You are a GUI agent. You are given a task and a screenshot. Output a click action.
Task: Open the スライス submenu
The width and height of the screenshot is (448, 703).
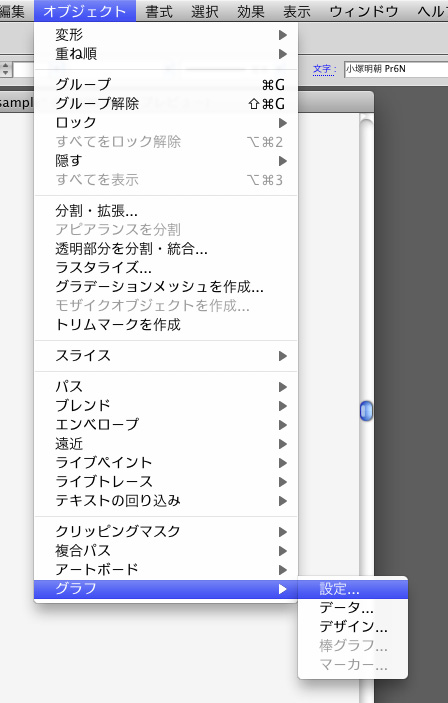[166, 356]
